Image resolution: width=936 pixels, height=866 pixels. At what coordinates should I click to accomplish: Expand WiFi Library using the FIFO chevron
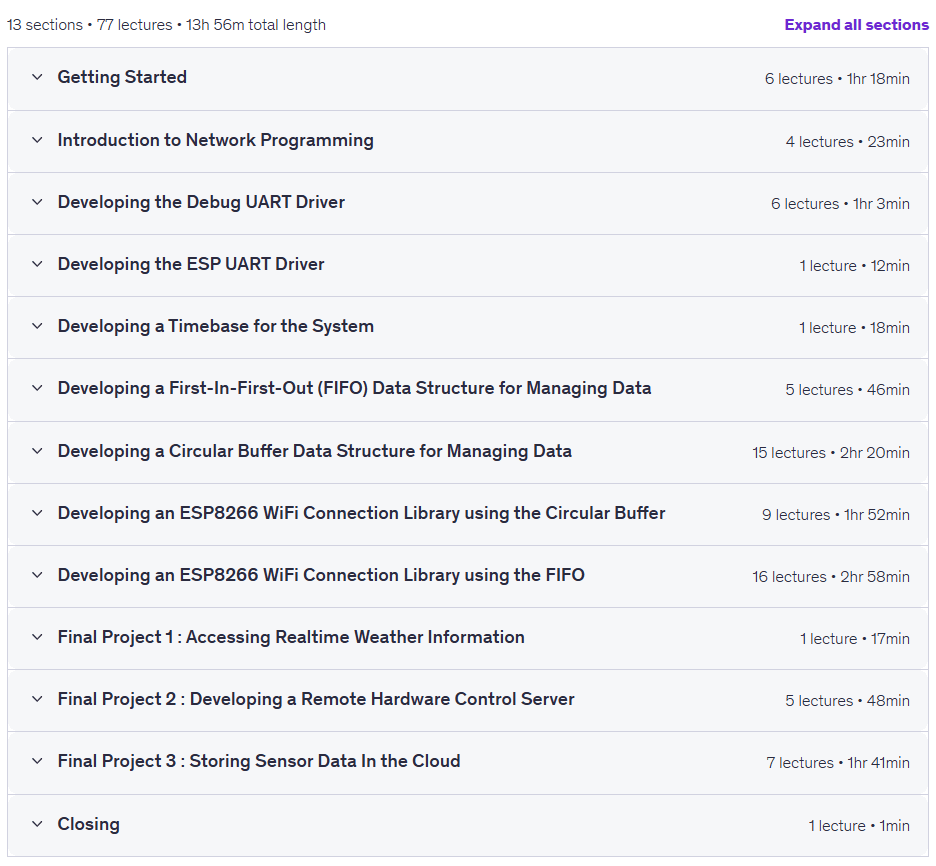[x=37, y=575]
